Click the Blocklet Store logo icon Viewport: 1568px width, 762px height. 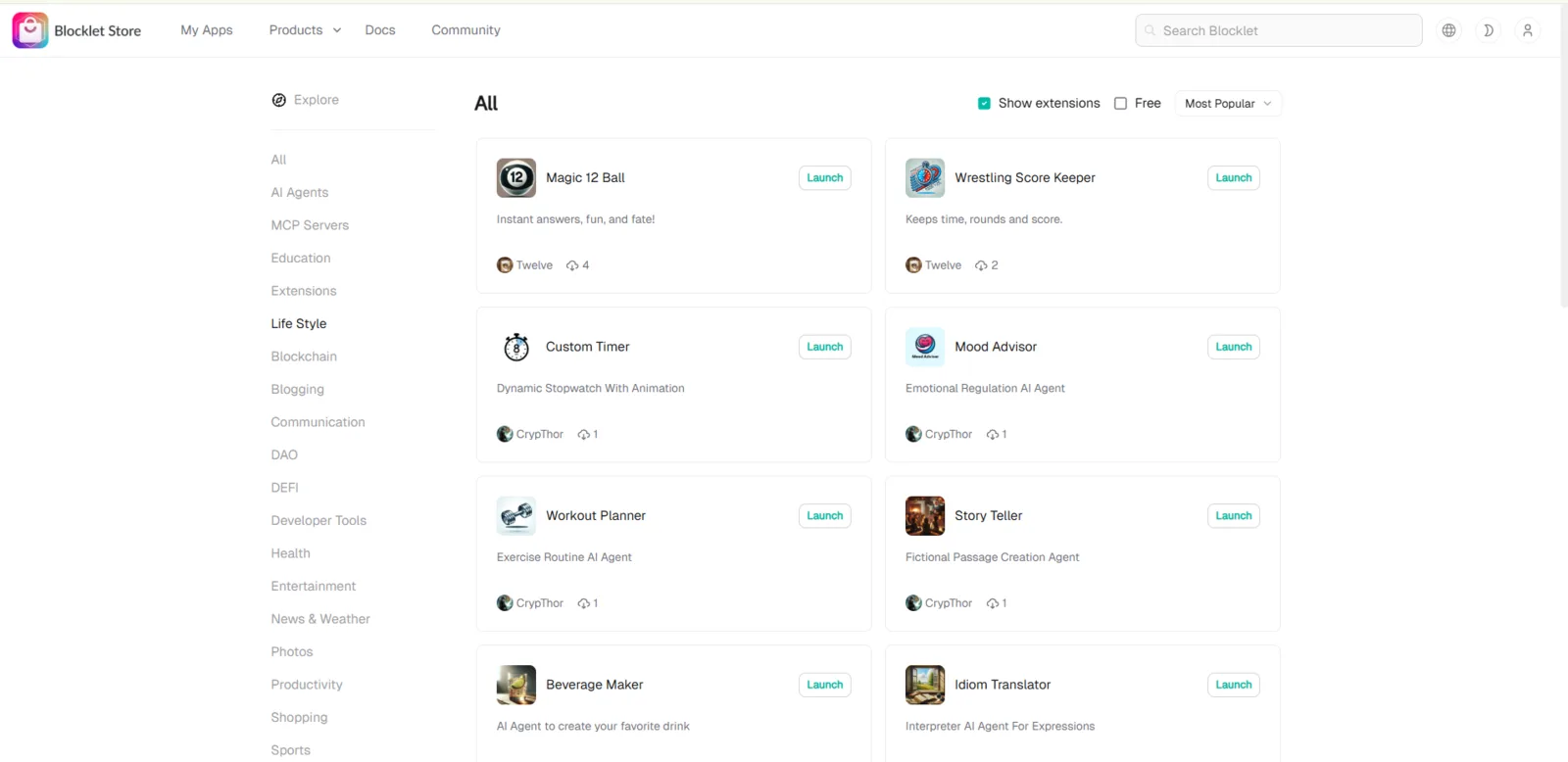30,30
